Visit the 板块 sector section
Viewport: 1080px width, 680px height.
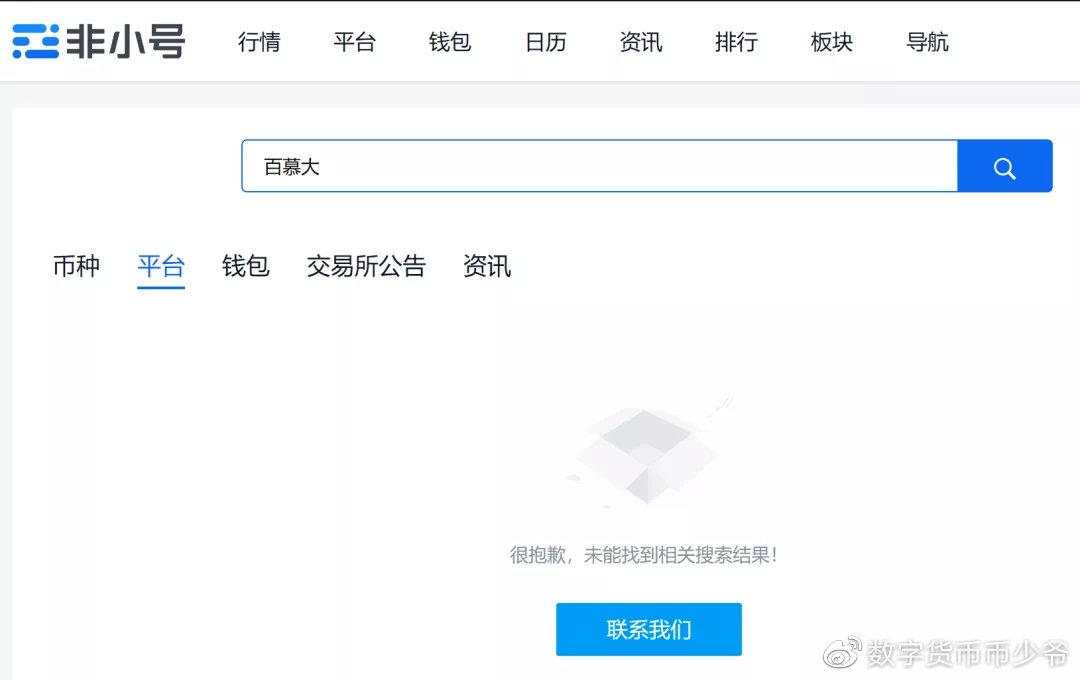830,42
